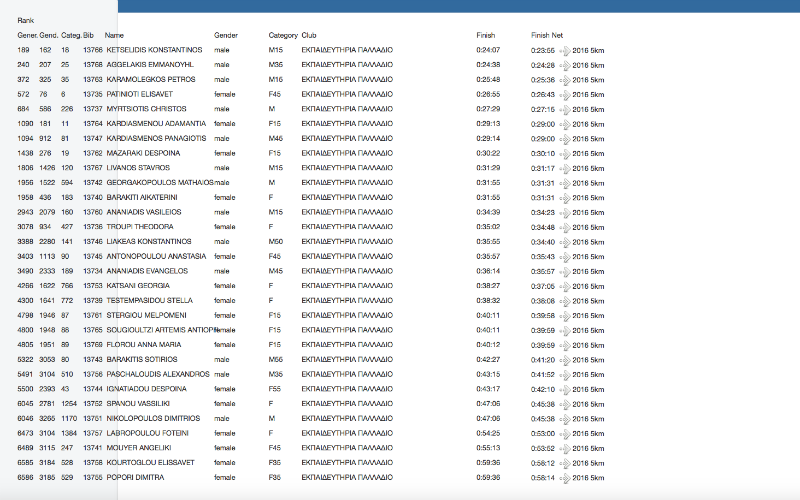800x500 pixels.
Task: Click the arrow icon in FLOROU ANNA MARIA row
Action: point(565,346)
